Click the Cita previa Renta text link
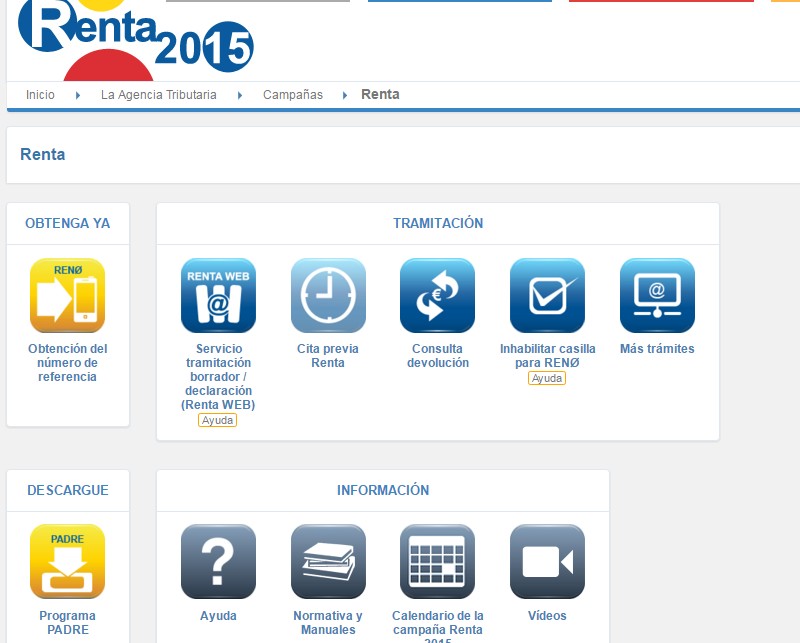Screen dimensions: 800x643 pos(328,356)
